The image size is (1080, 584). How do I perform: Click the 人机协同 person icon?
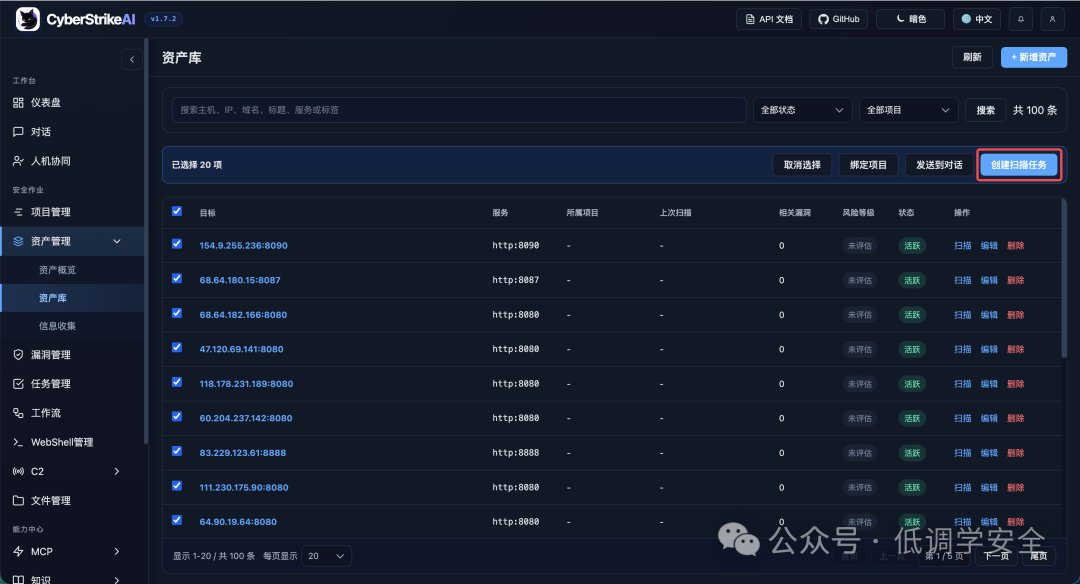19,161
